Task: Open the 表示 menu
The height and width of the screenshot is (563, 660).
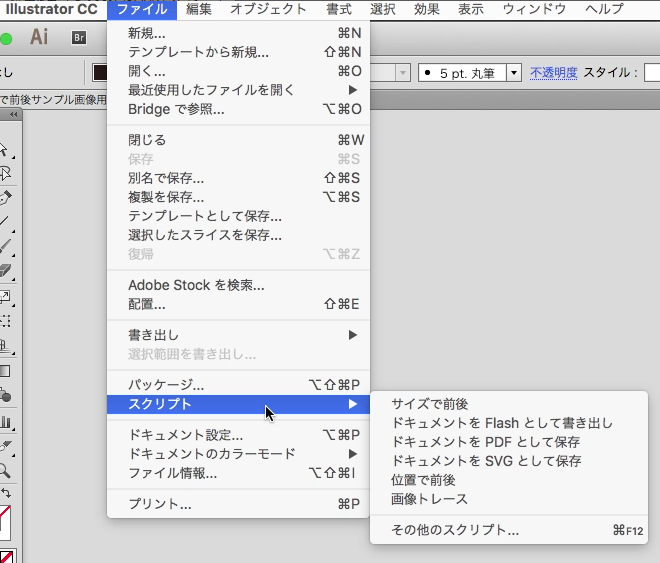Action: [471, 9]
